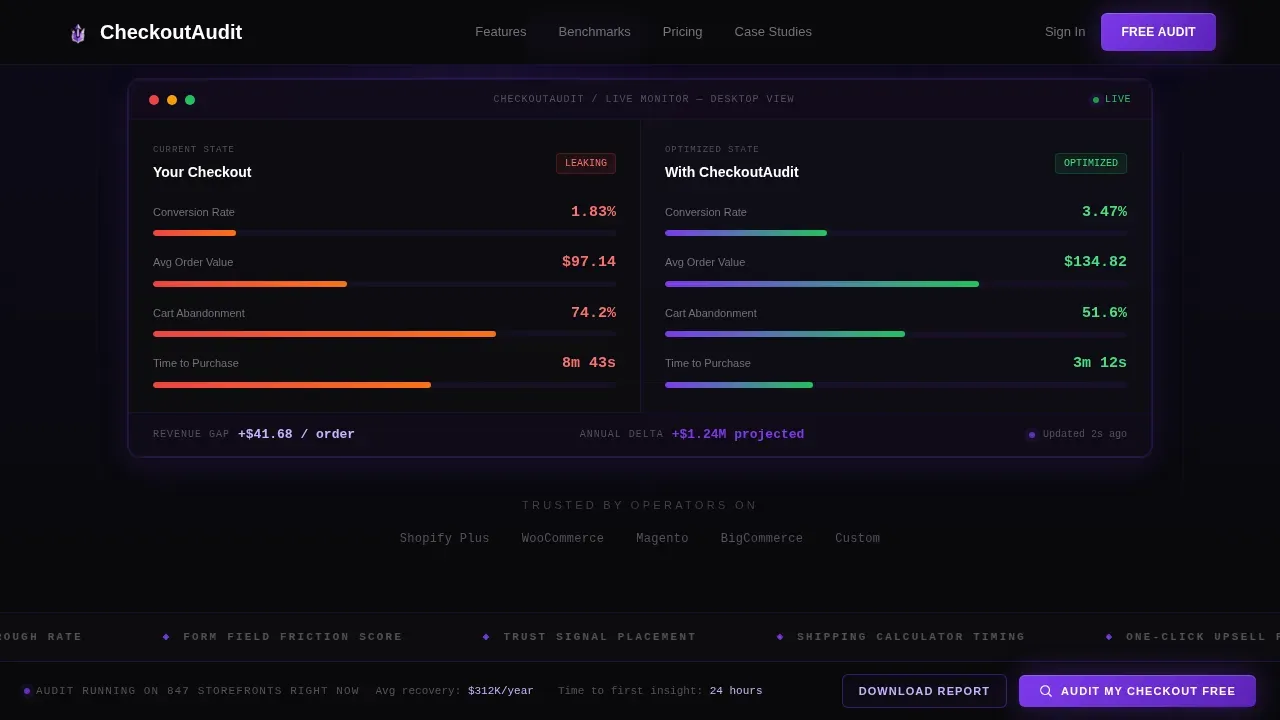Click the 1.83% conversion rate value
Screen dimensions: 1280x720
tap(593, 212)
